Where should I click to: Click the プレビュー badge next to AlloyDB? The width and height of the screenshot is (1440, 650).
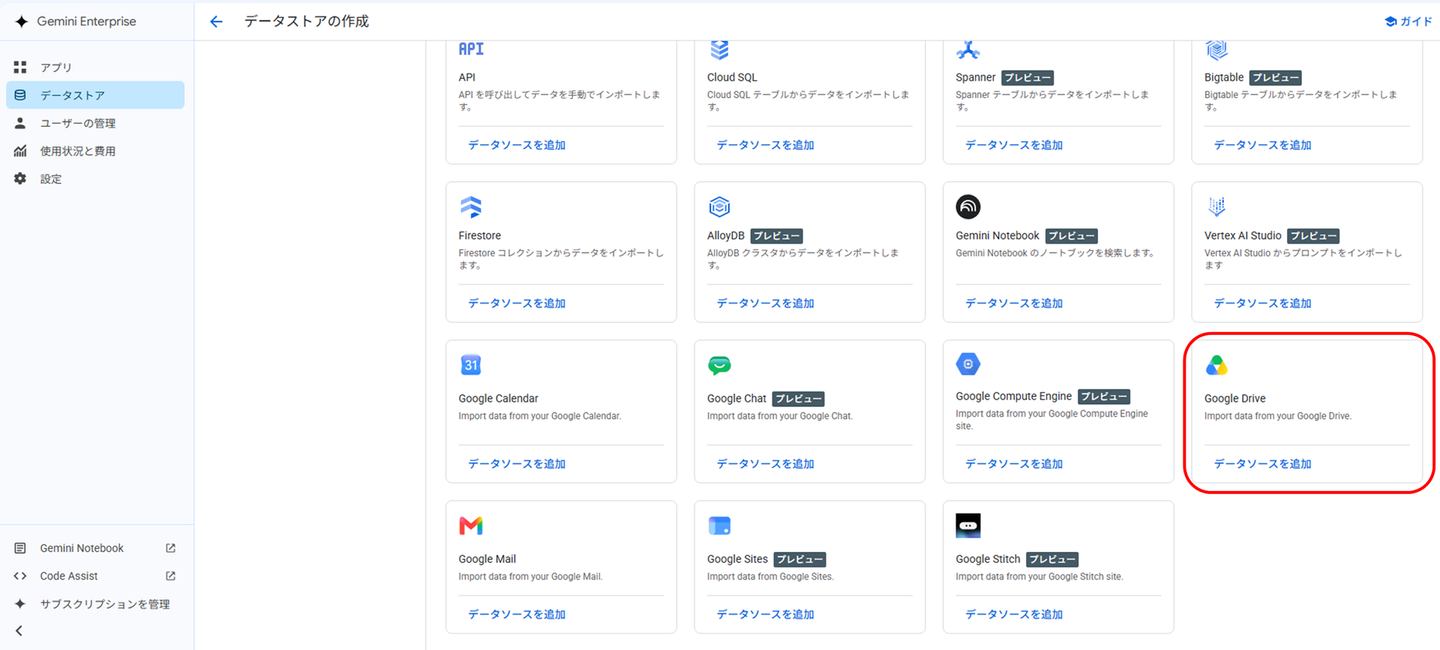[x=776, y=236]
